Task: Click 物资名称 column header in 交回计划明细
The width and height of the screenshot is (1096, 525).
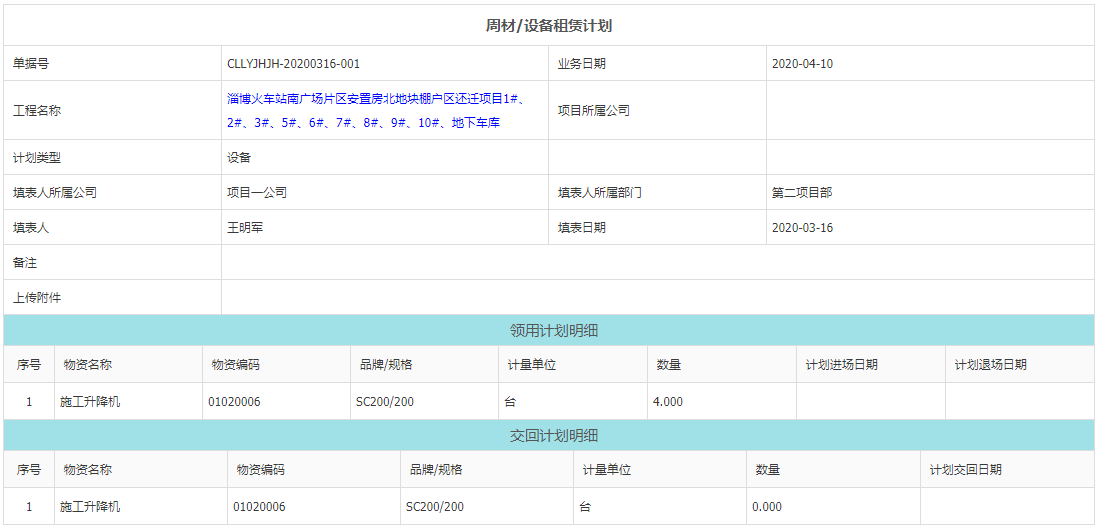Action: click(87, 469)
